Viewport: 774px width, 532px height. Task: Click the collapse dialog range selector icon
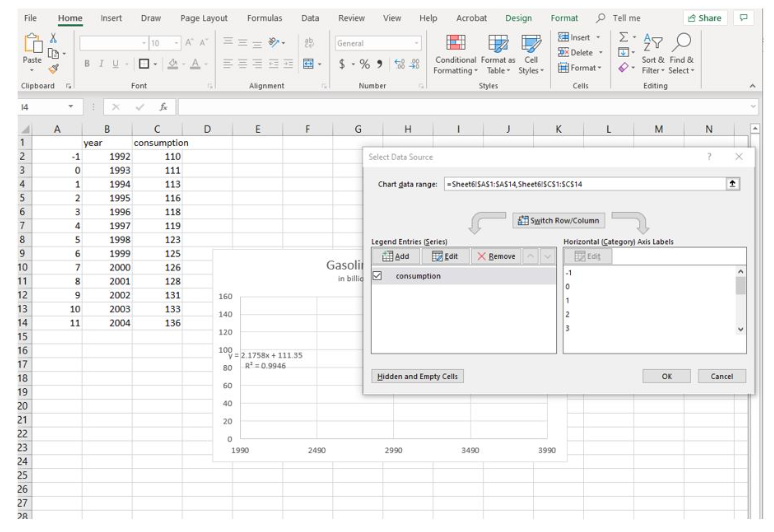732,184
